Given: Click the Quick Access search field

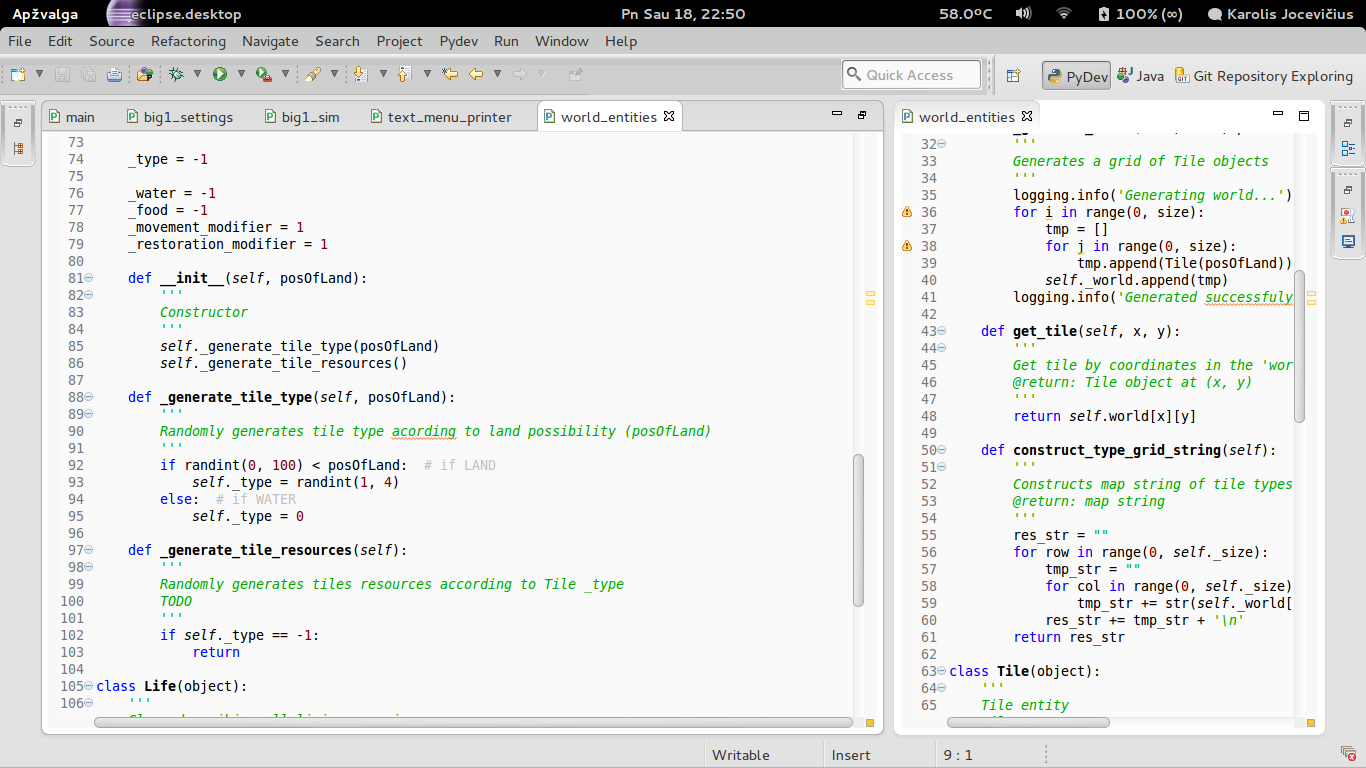Looking at the screenshot, I should coord(912,75).
